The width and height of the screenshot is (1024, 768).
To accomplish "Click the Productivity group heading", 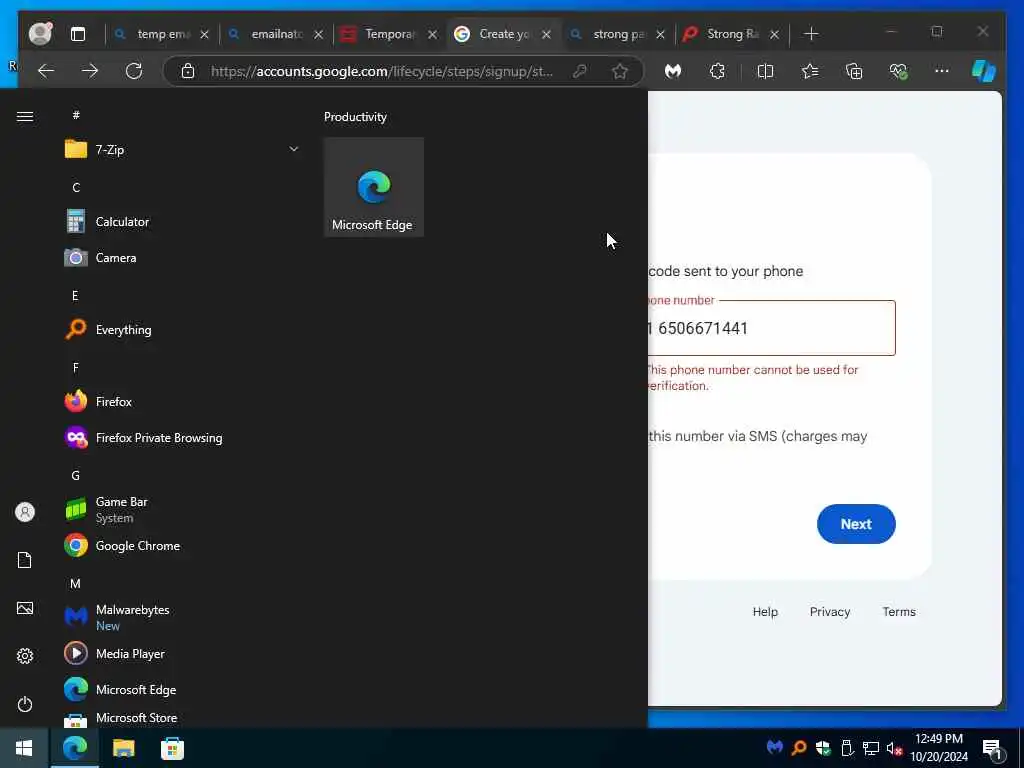I will (355, 117).
